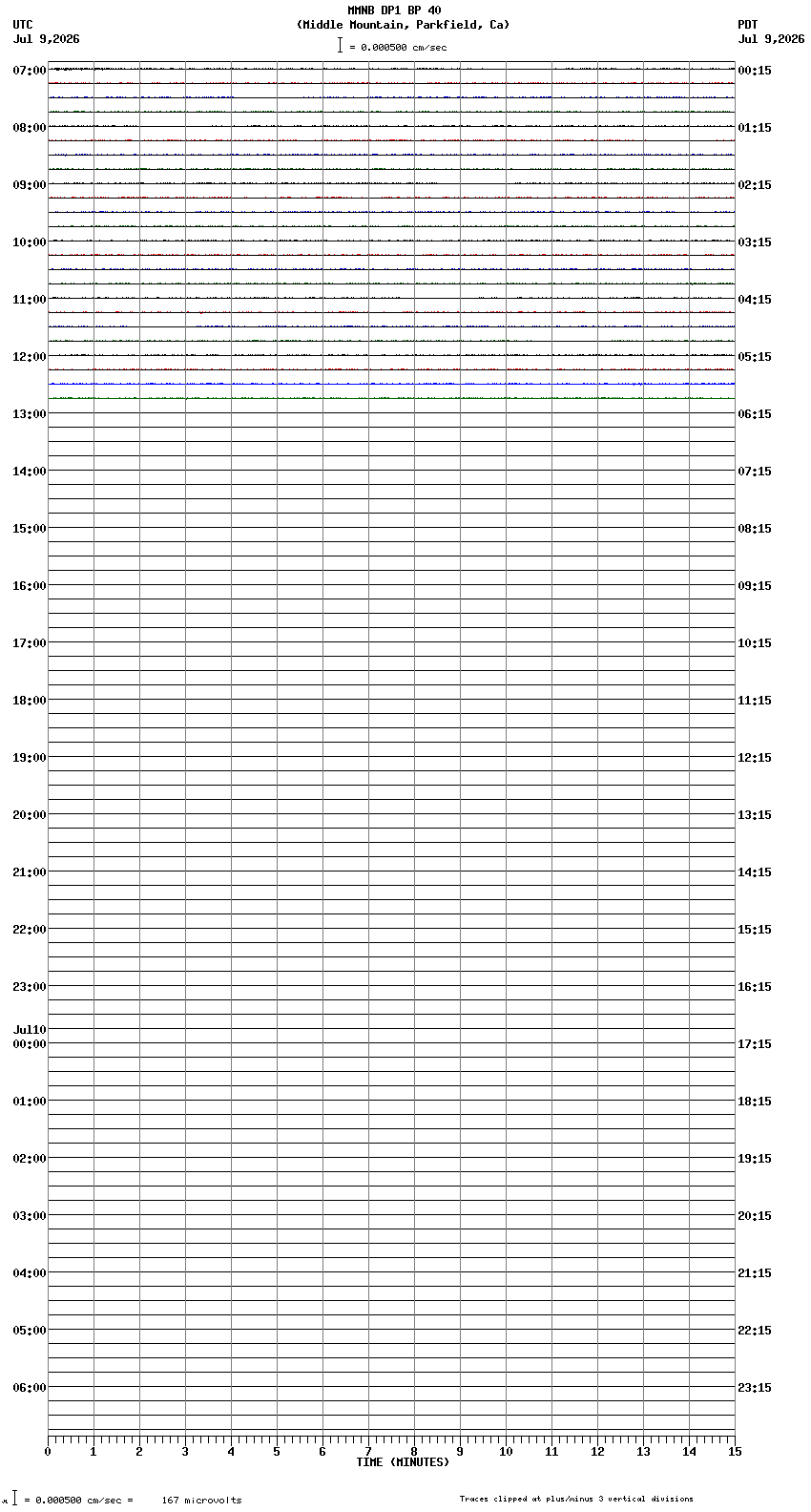Click the 15:00 UTC time label
The width and height of the screenshot is (811, 1512).
(30, 529)
